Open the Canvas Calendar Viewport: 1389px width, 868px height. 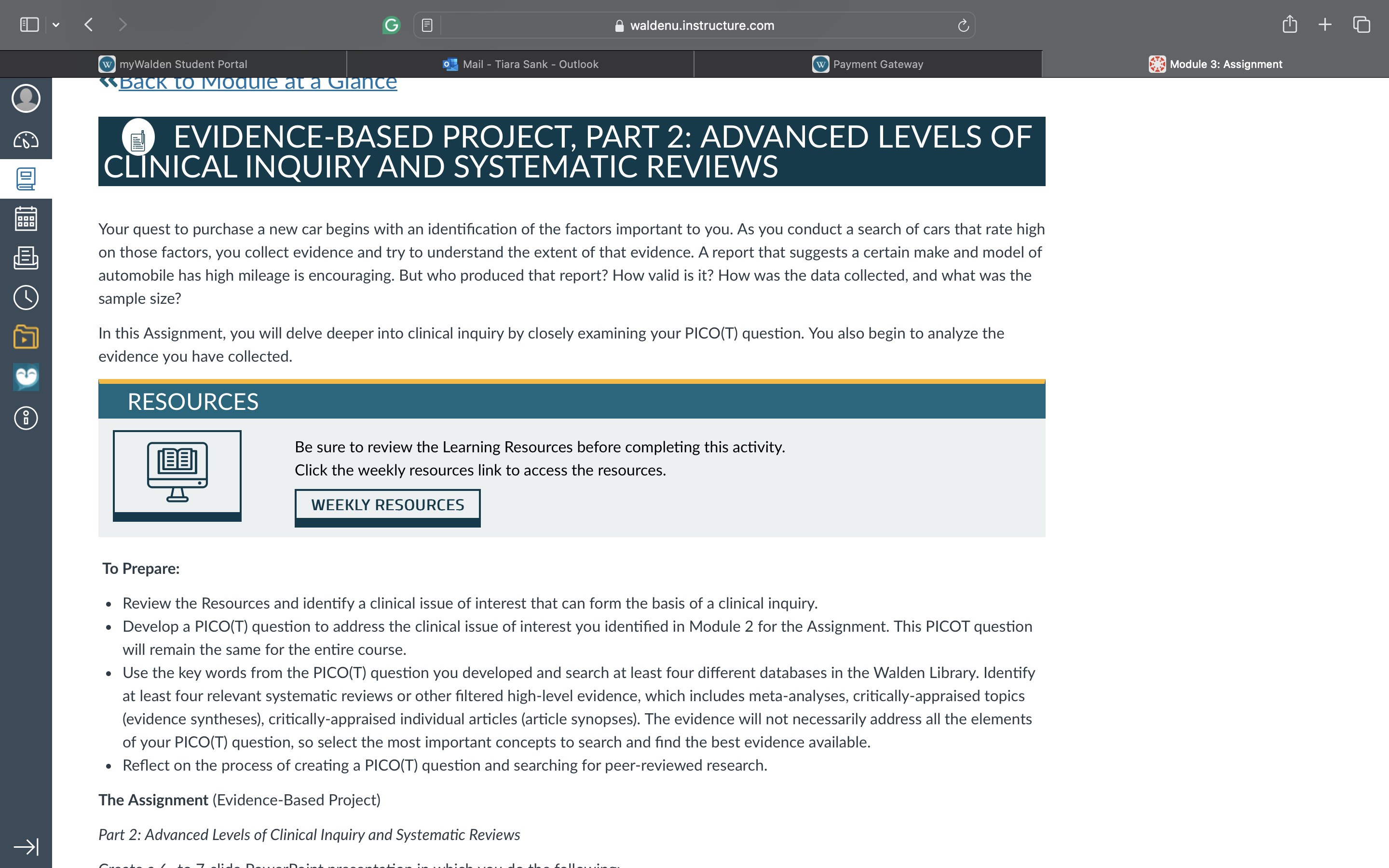pyautogui.click(x=26, y=219)
